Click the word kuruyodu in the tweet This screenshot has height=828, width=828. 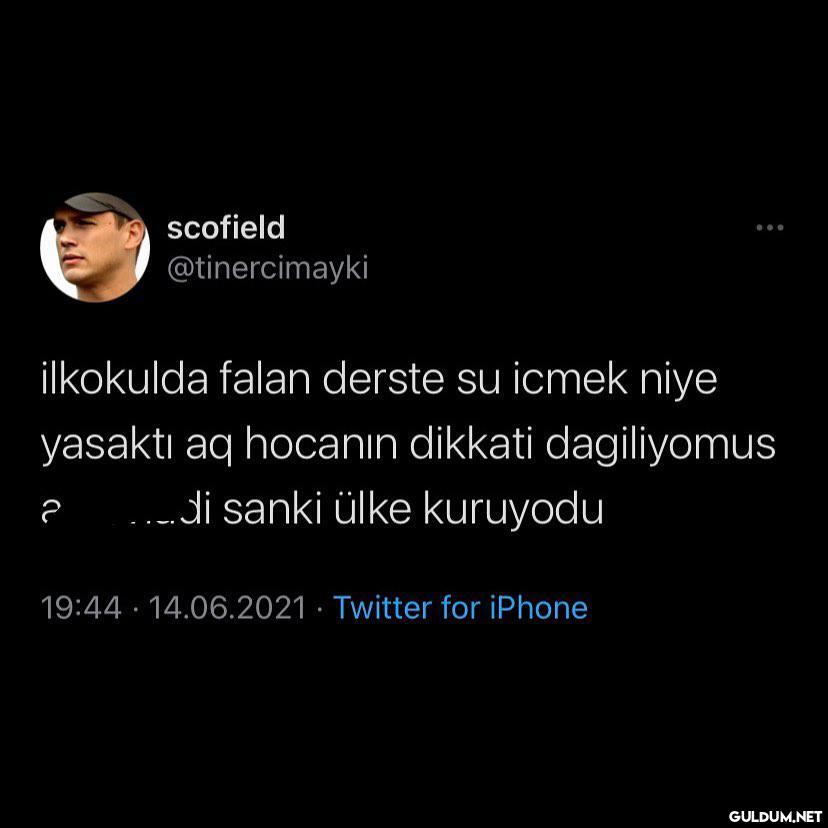pos(513,510)
